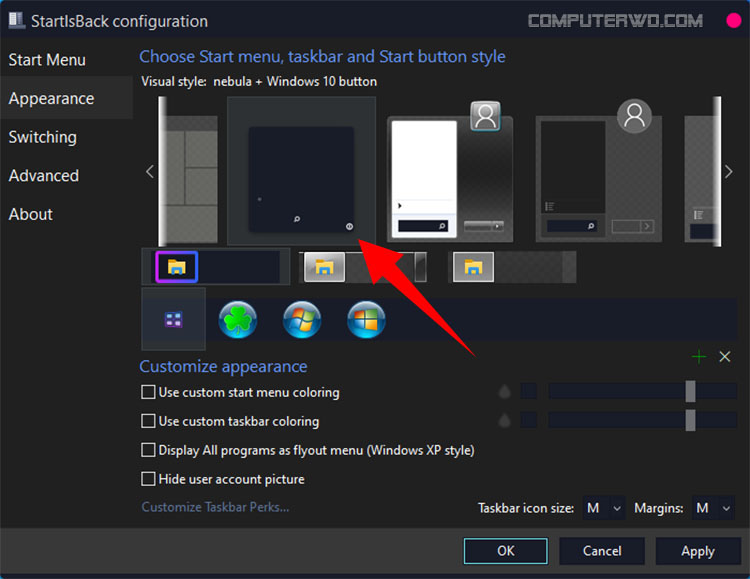Image resolution: width=750 pixels, height=579 pixels.
Task: Show next start menu styles with right arrow
Action: [x=728, y=171]
